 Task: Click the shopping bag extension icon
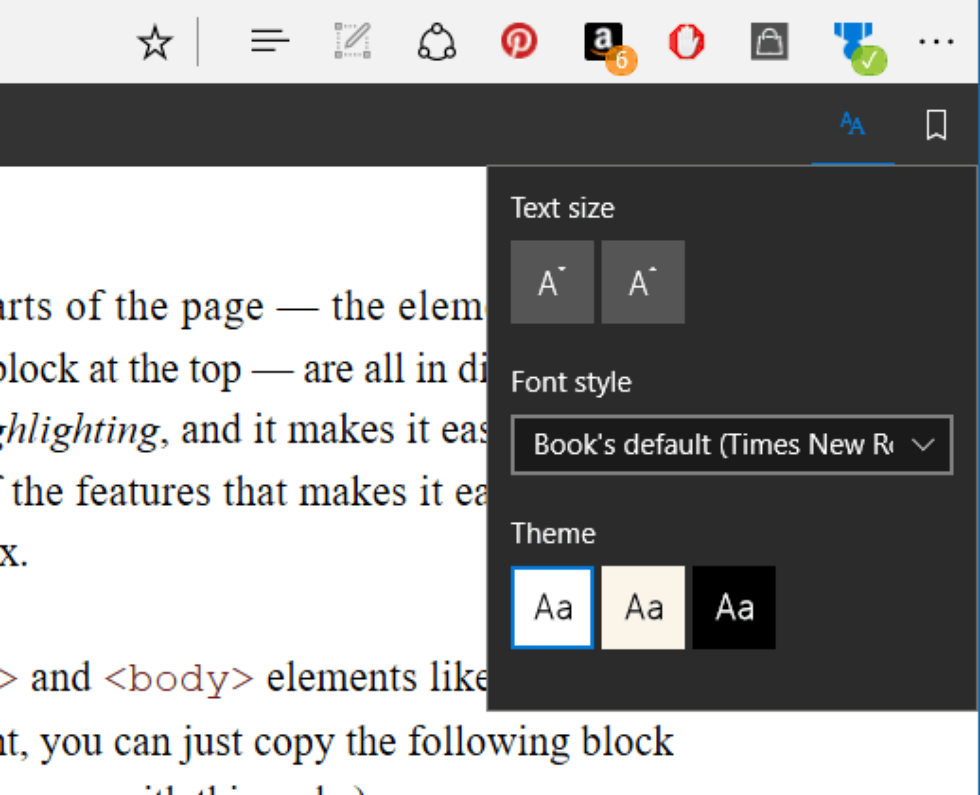point(769,42)
